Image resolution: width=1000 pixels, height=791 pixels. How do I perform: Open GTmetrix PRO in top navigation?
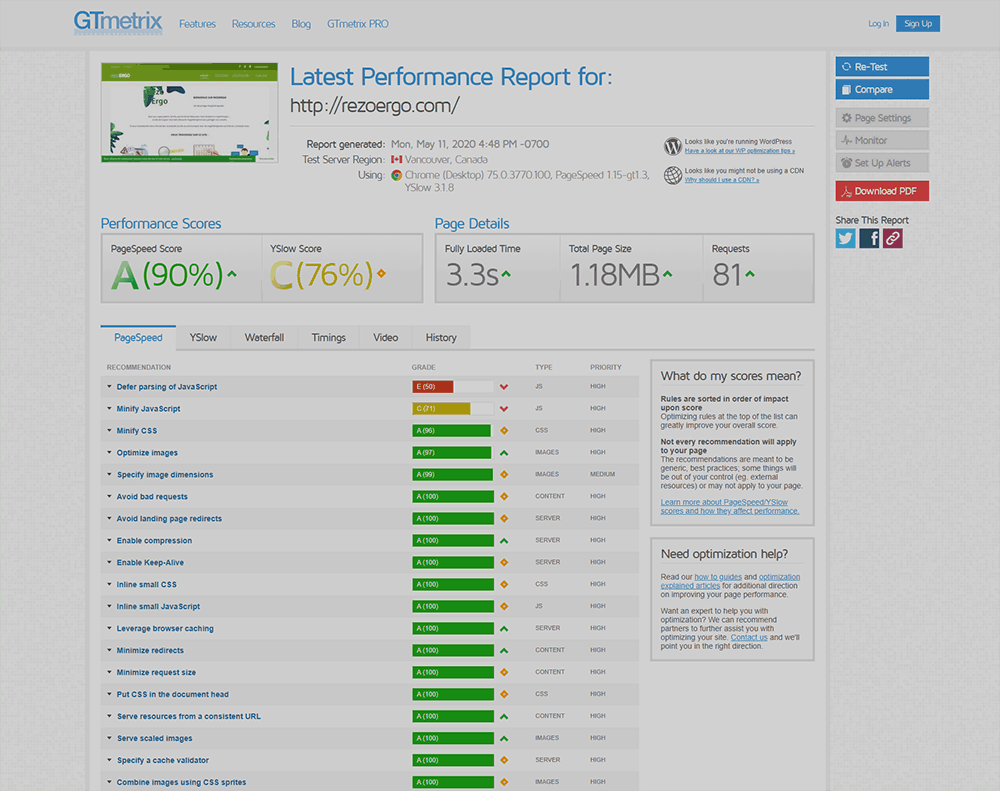(358, 24)
